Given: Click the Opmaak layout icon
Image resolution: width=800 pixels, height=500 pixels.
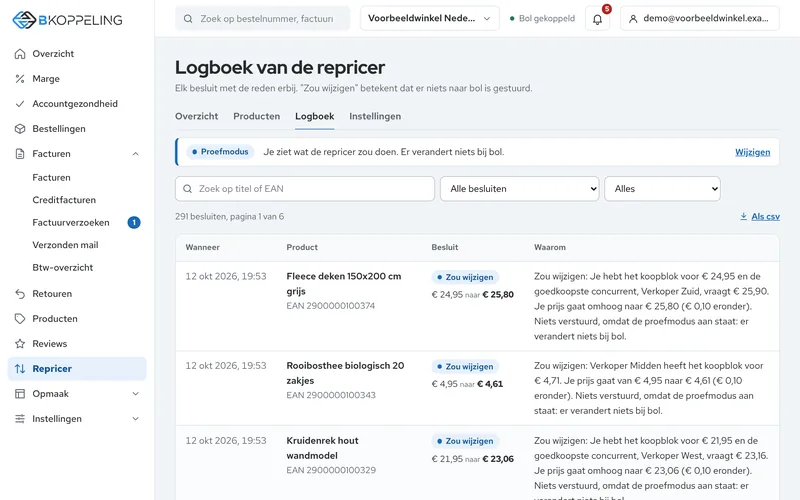Looking at the screenshot, I should (20, 393).
